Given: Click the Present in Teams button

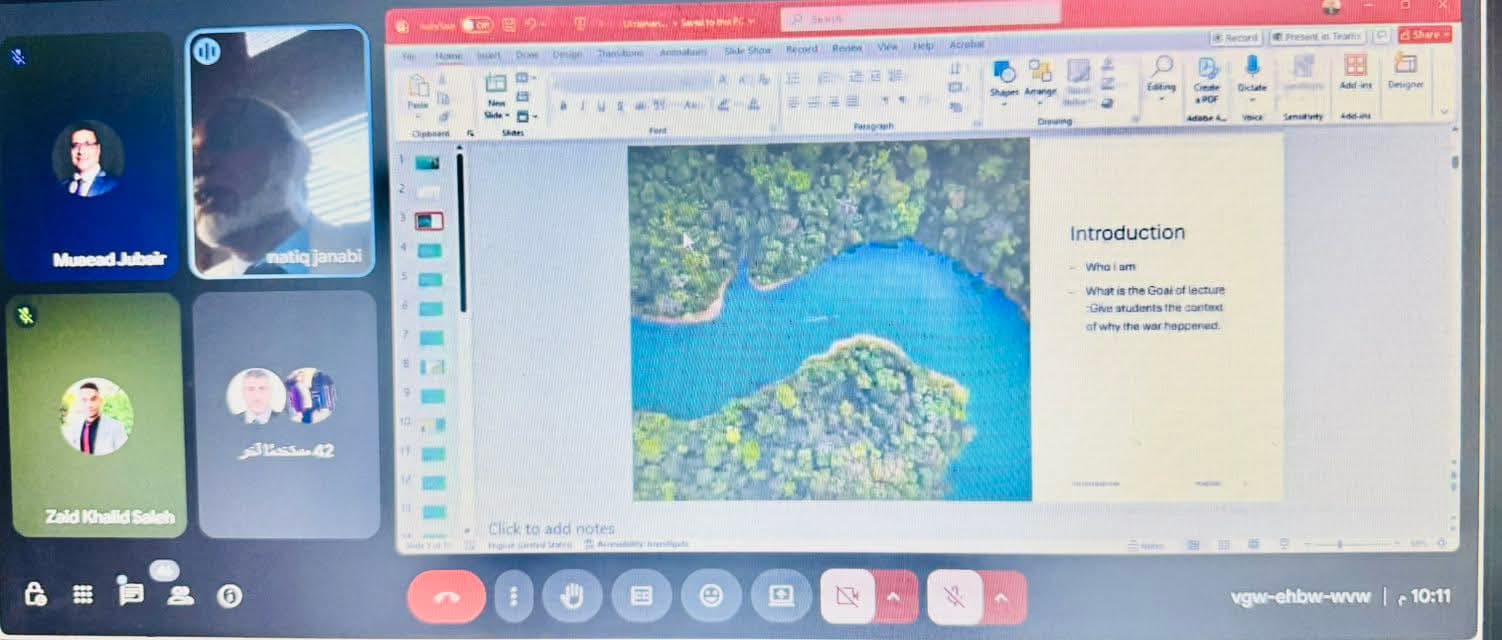Looking at the screenshot, I should [1317, 37].
